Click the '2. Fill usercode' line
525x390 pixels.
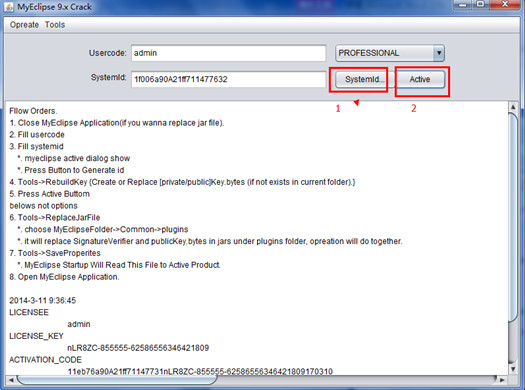37,135
